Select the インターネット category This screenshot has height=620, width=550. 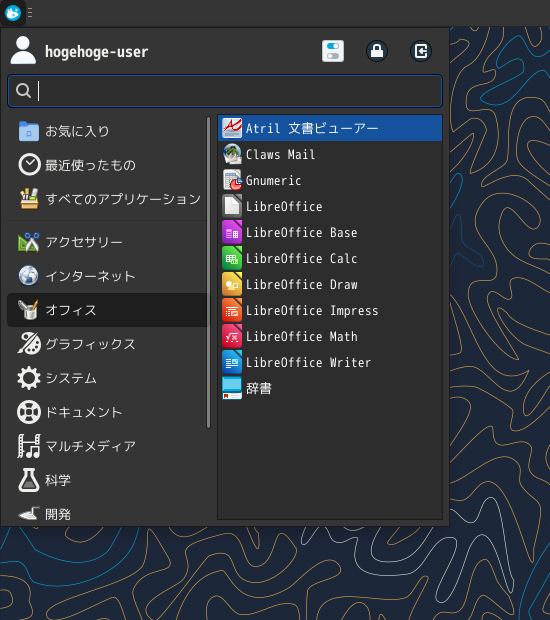pyautogui.click(x=107, y=276)
